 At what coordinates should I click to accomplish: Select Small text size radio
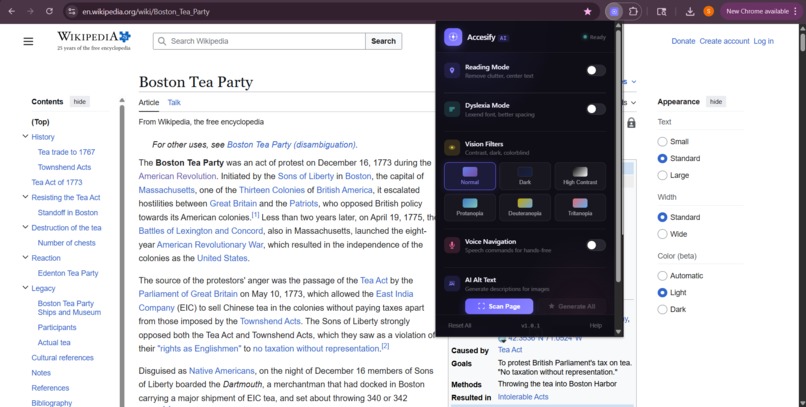(x=662, y=141)
